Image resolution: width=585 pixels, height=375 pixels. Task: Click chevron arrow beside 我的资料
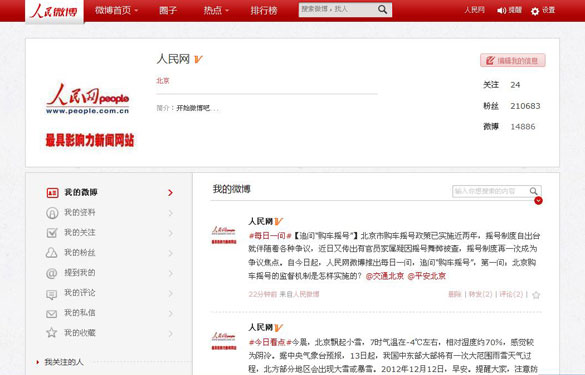[171, 213]
